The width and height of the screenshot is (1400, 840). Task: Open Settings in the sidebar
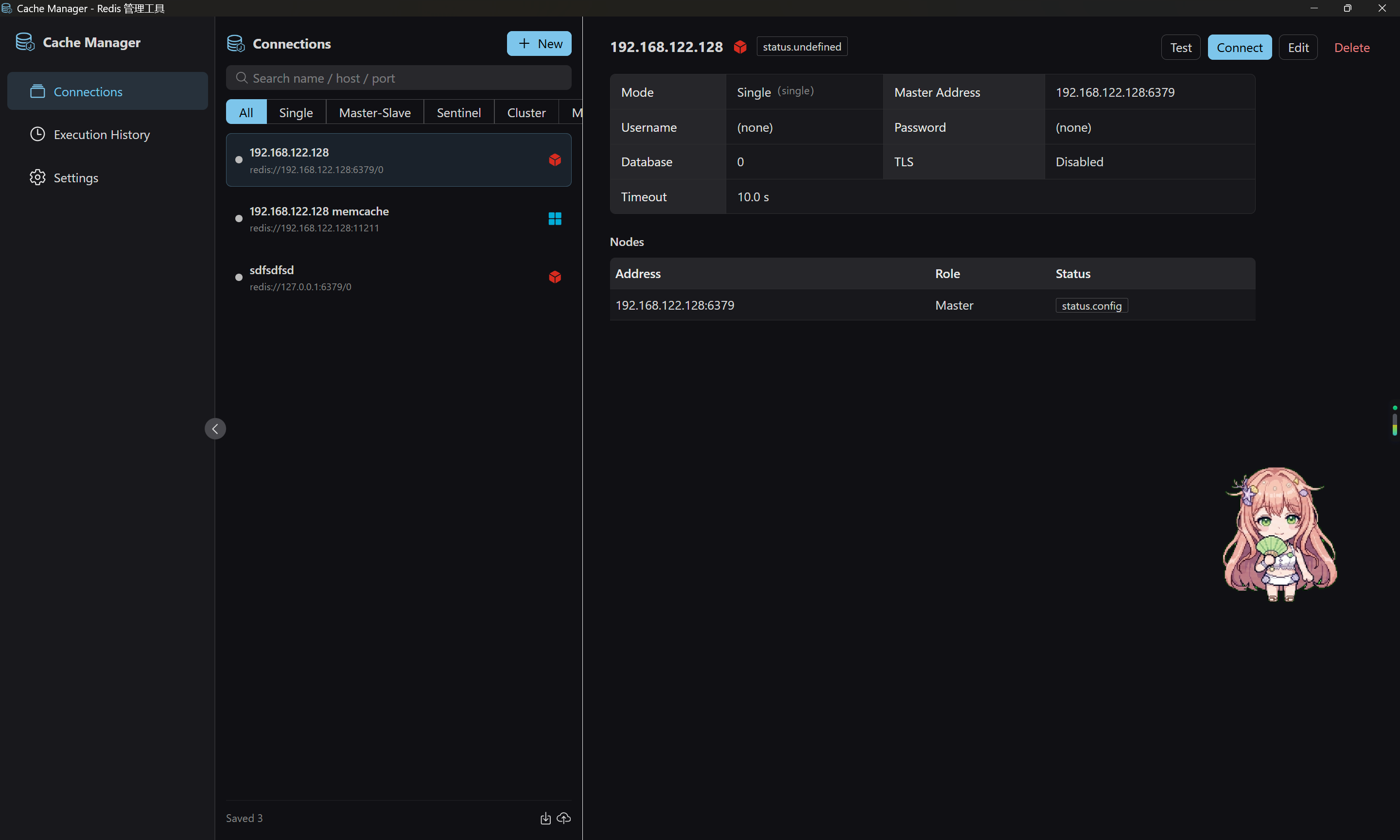[x=107, y=178]
